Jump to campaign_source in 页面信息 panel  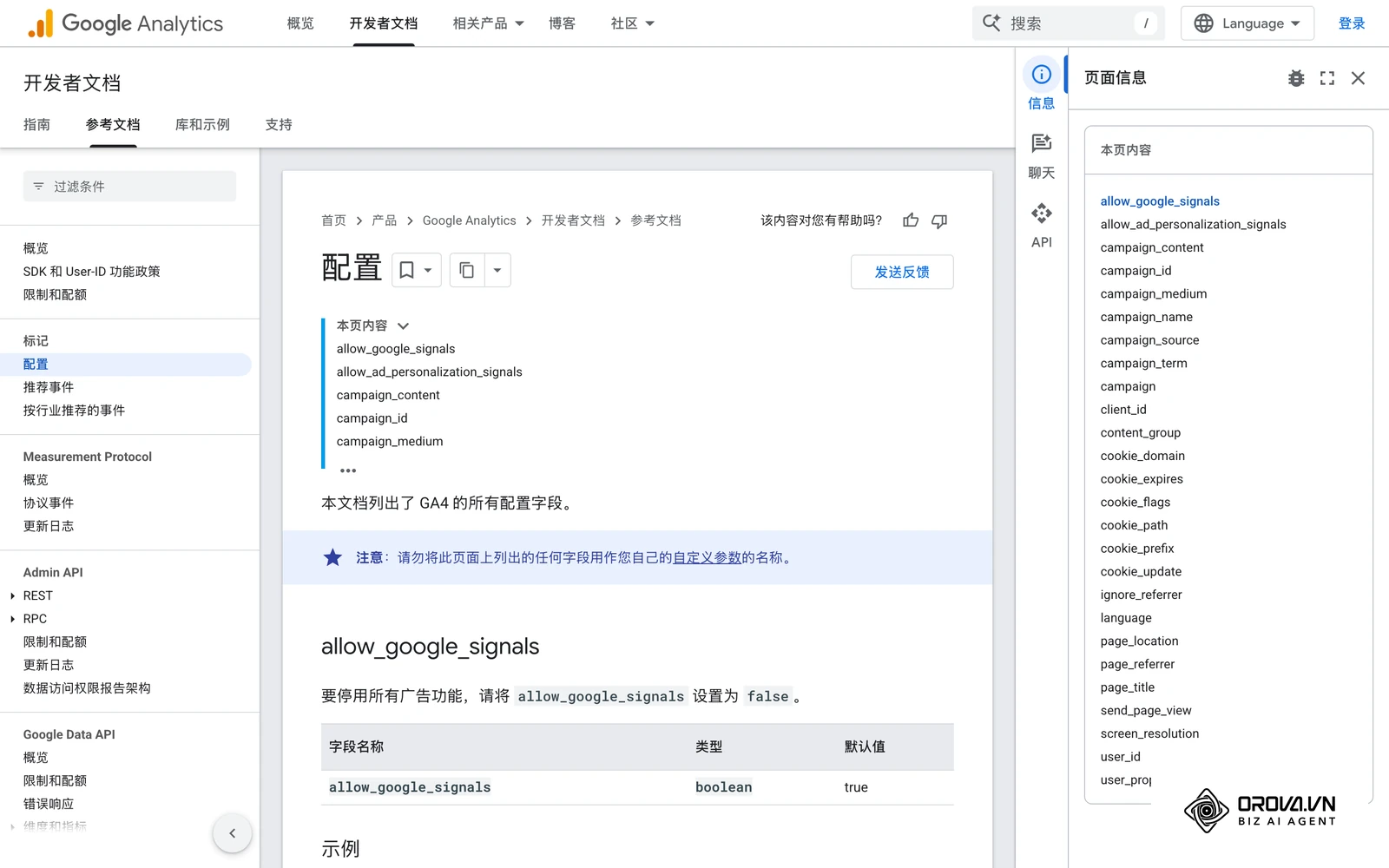(1149, 340)
